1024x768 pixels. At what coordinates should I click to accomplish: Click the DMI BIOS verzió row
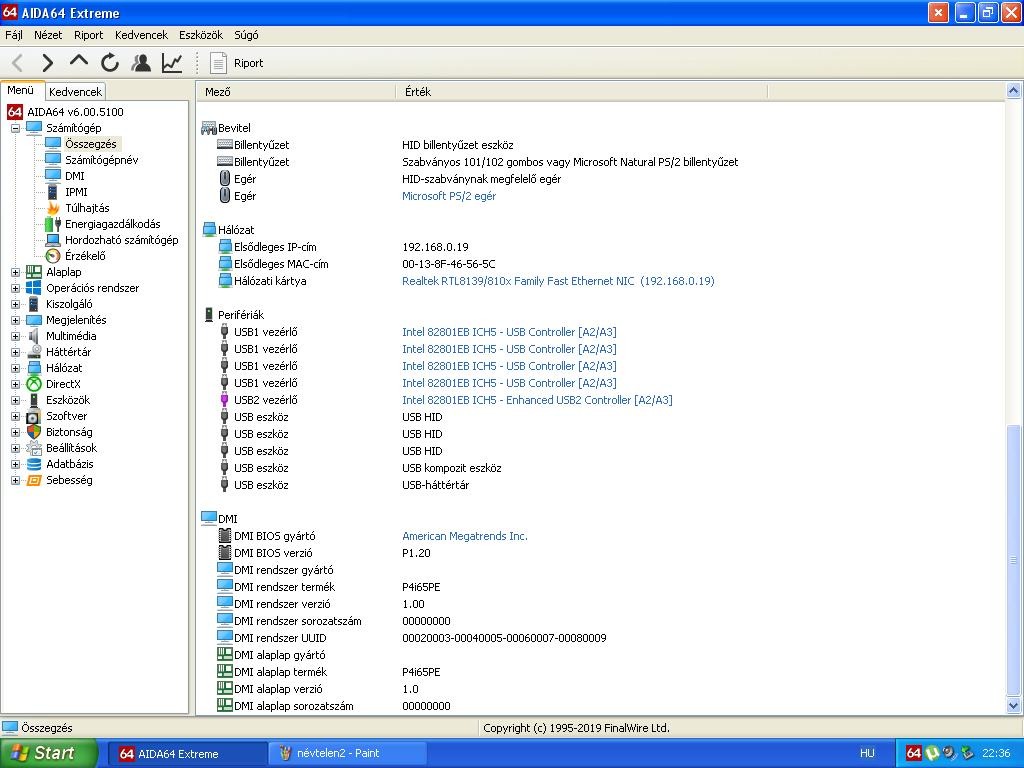(x=601, y=552)
